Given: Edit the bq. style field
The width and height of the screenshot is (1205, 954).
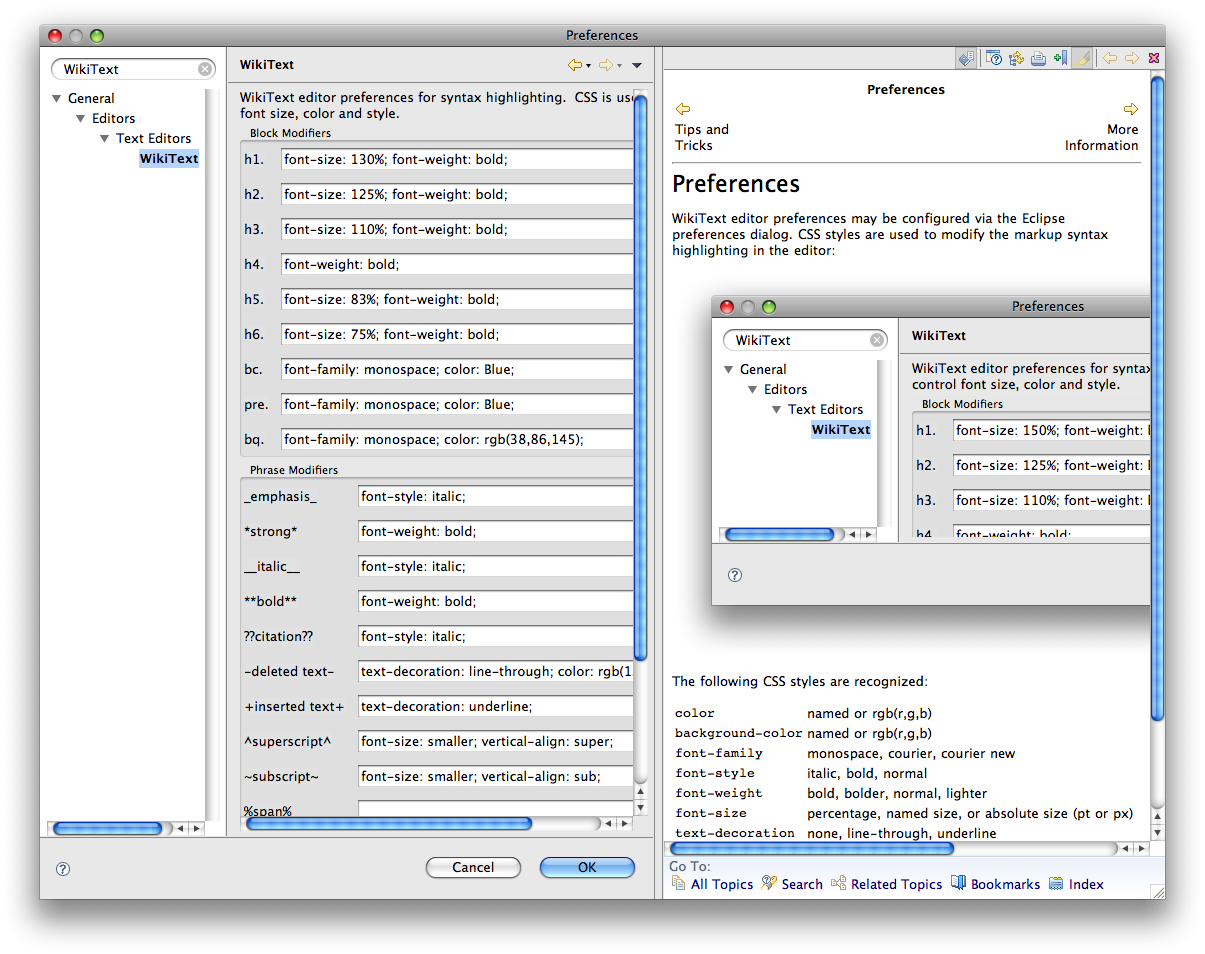Looking at the screenshot, I should 457,439.
